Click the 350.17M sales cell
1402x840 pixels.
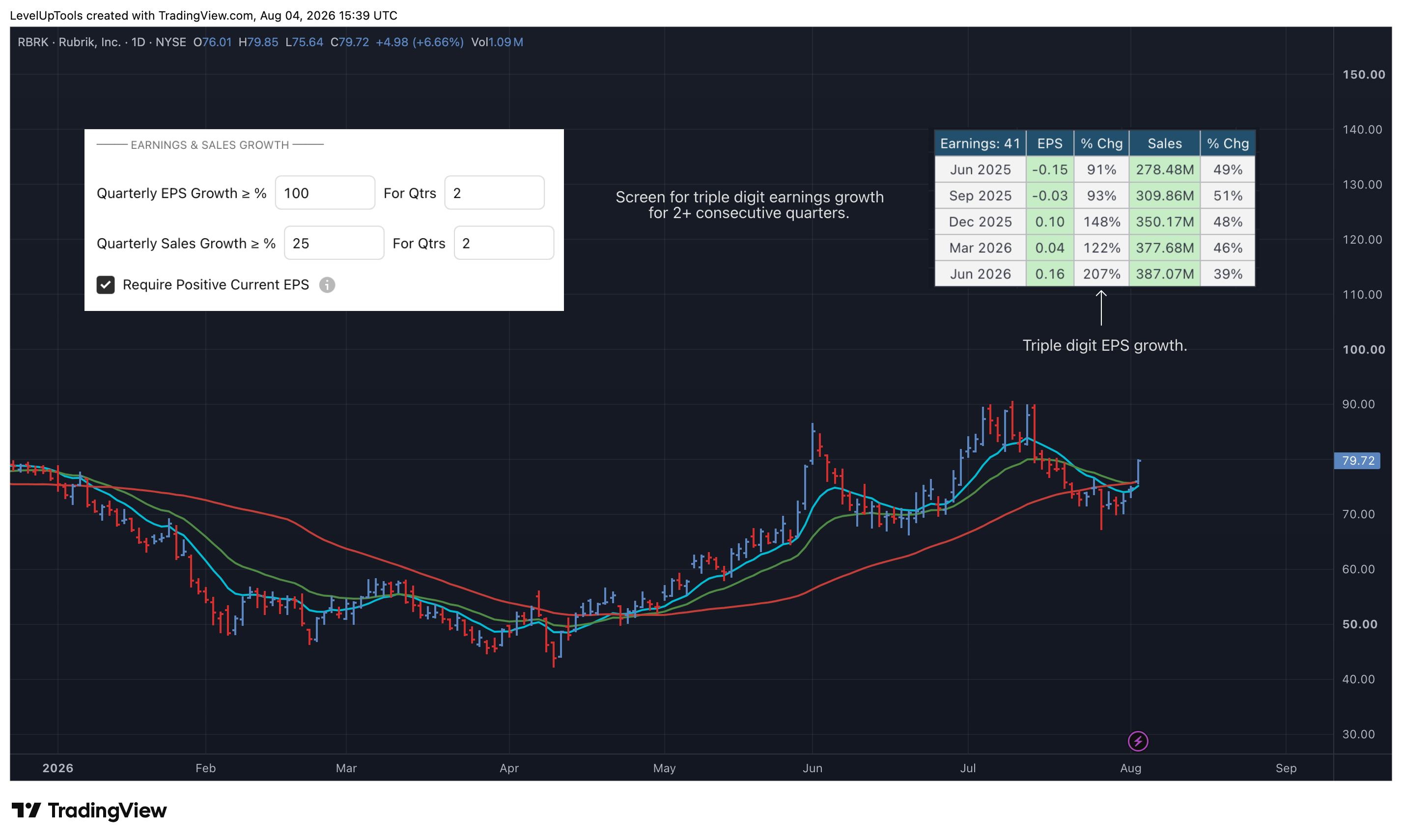click(x=1164, y=222)
